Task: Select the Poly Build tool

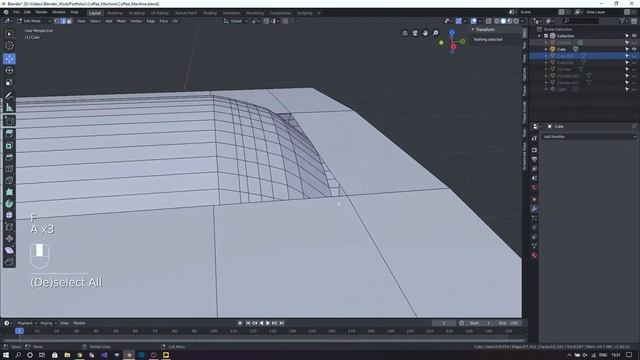Action: [9, 192]
